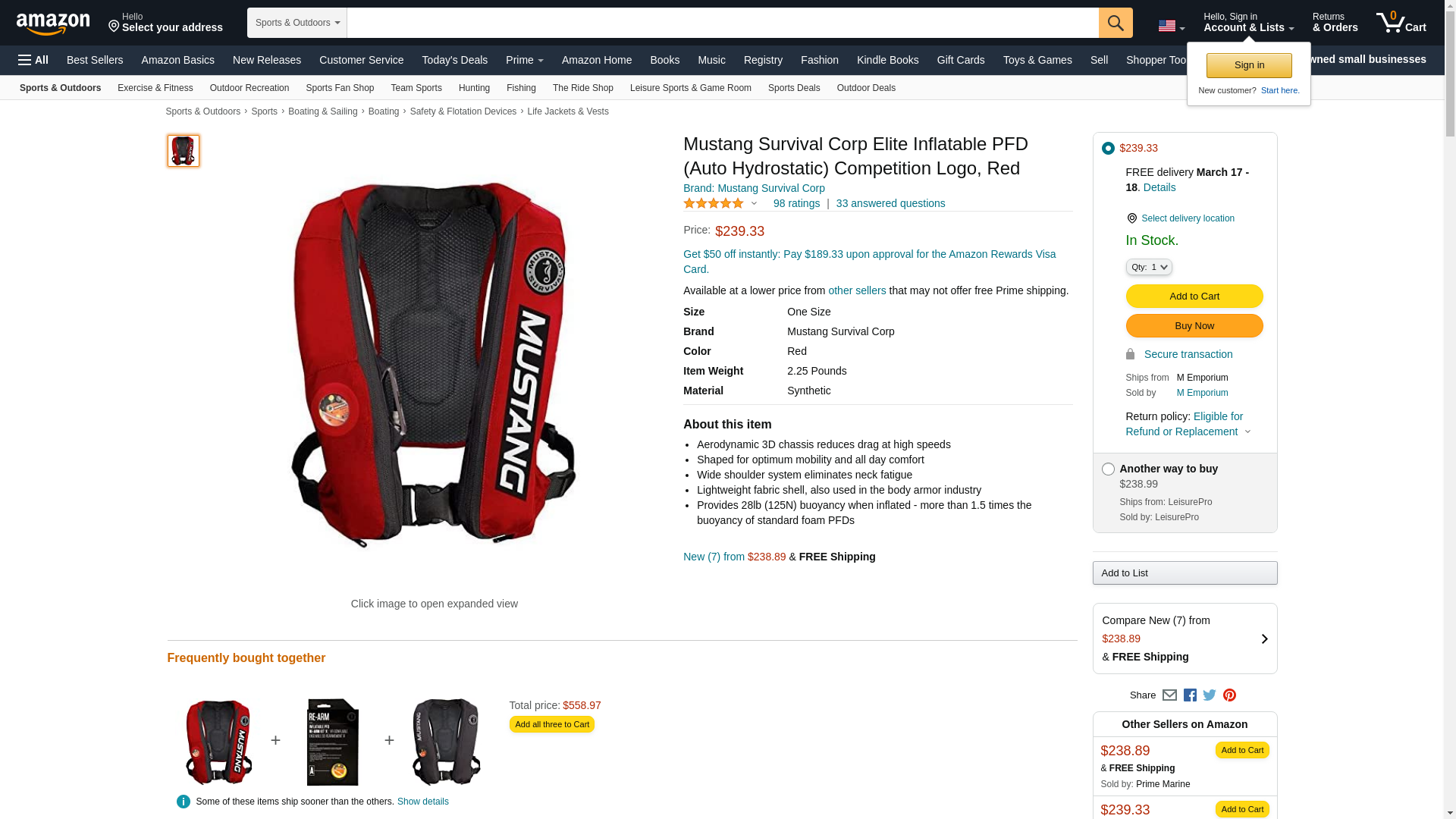Select the $239.33 buying option radio button
Screen dimensions: 1456x819
click(1108, 148)
